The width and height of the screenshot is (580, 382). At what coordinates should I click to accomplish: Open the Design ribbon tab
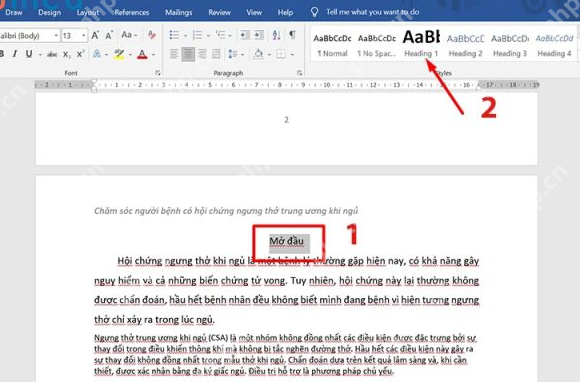[49, 13]
